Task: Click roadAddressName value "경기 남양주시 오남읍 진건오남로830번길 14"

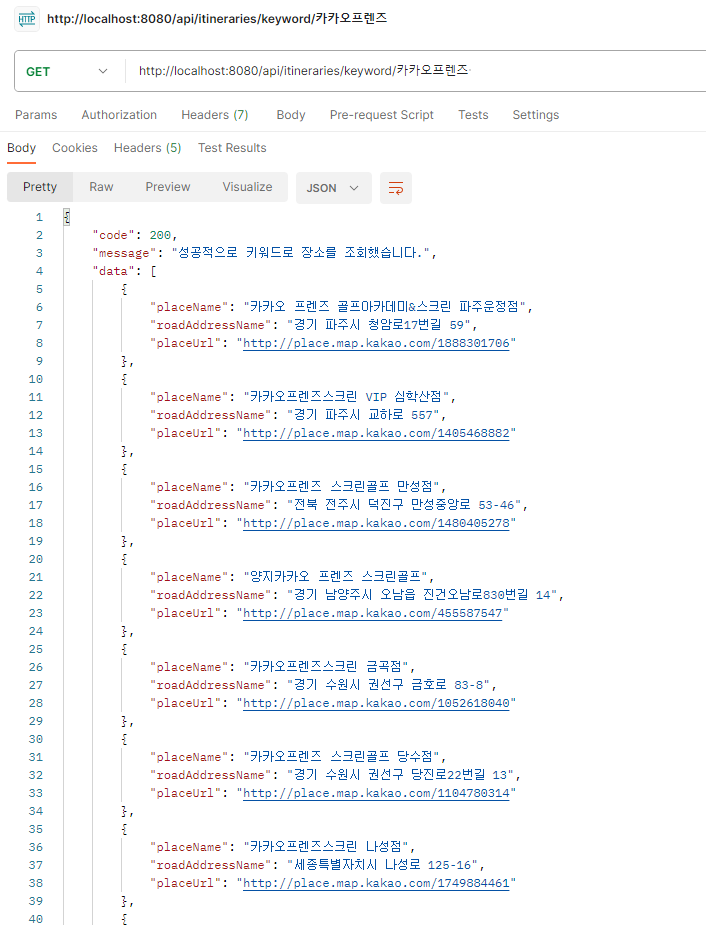Action: click(422, 595)
